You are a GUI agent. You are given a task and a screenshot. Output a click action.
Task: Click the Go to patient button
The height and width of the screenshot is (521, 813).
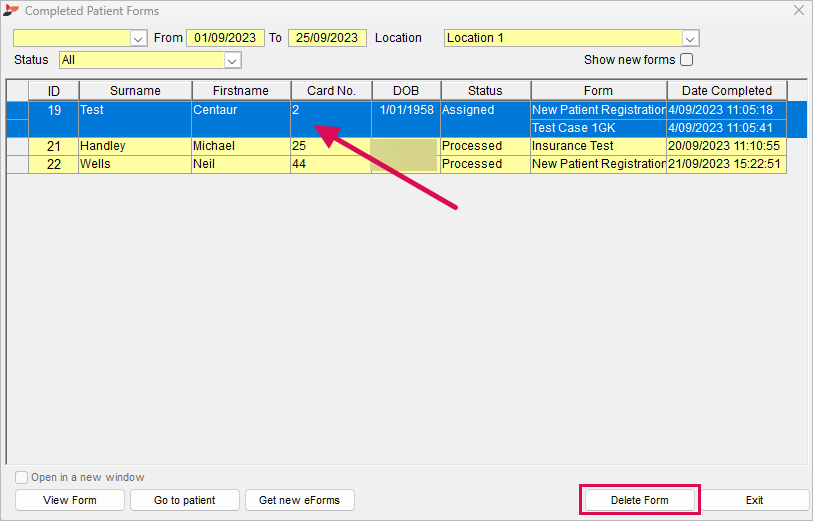pyautogui.click(x=185, y=500)
